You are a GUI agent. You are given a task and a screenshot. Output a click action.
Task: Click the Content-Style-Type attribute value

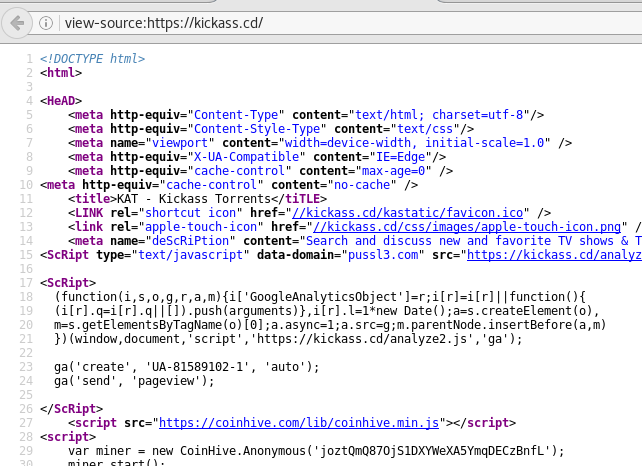(x=257, y=129)
